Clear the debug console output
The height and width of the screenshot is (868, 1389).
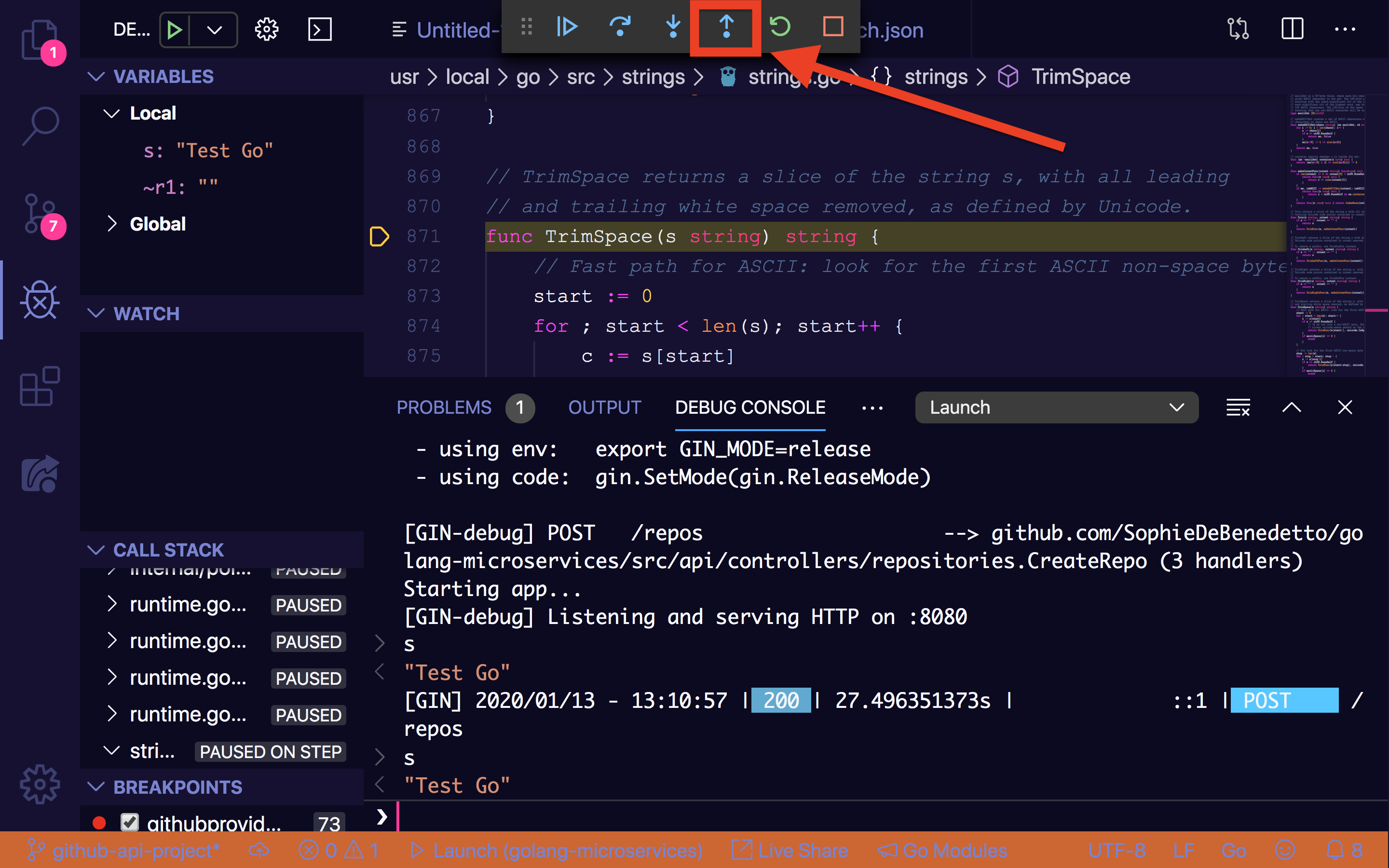[x=1238, y=407]
